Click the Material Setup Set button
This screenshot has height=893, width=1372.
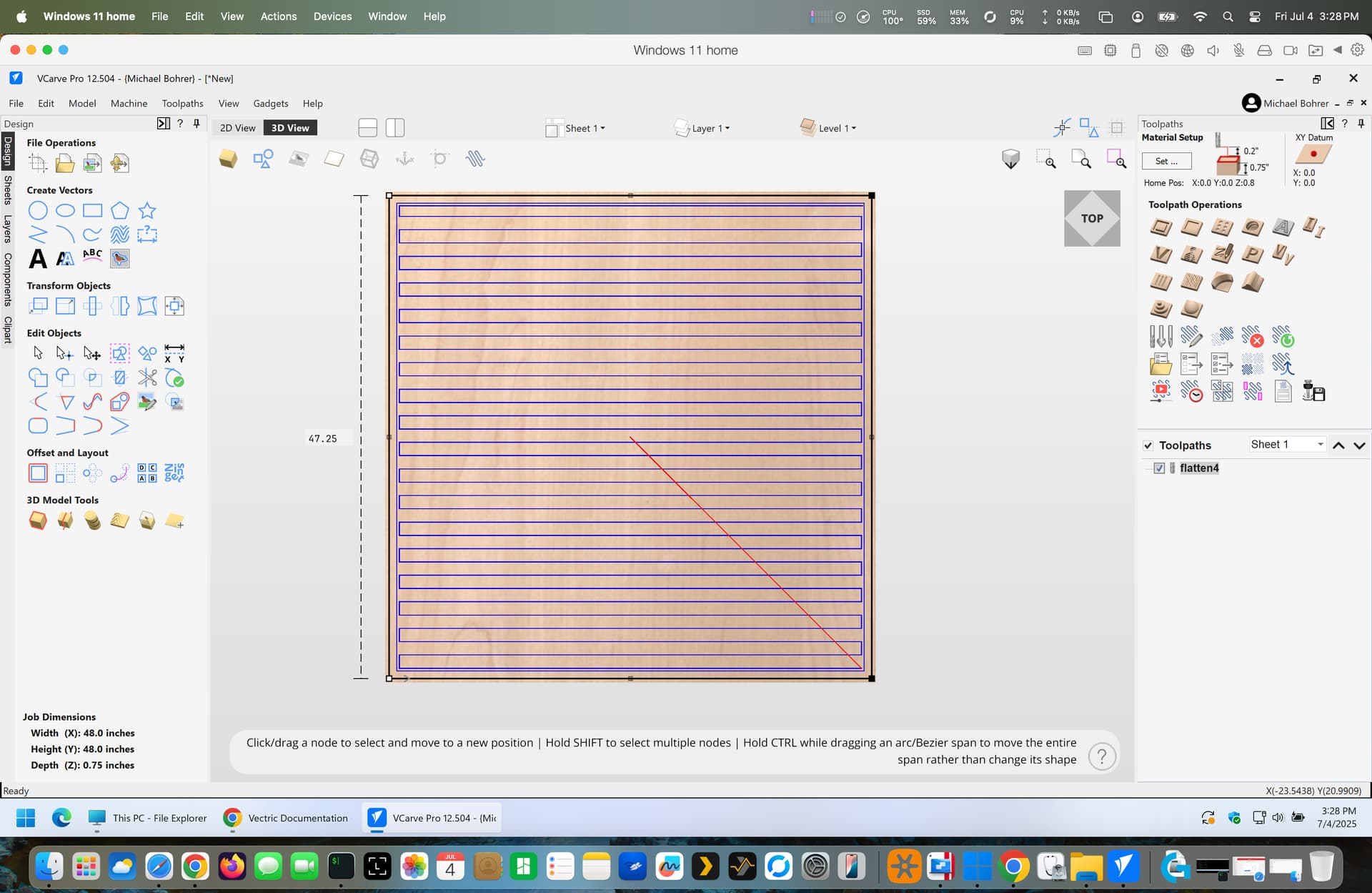tap(1167, 162)
